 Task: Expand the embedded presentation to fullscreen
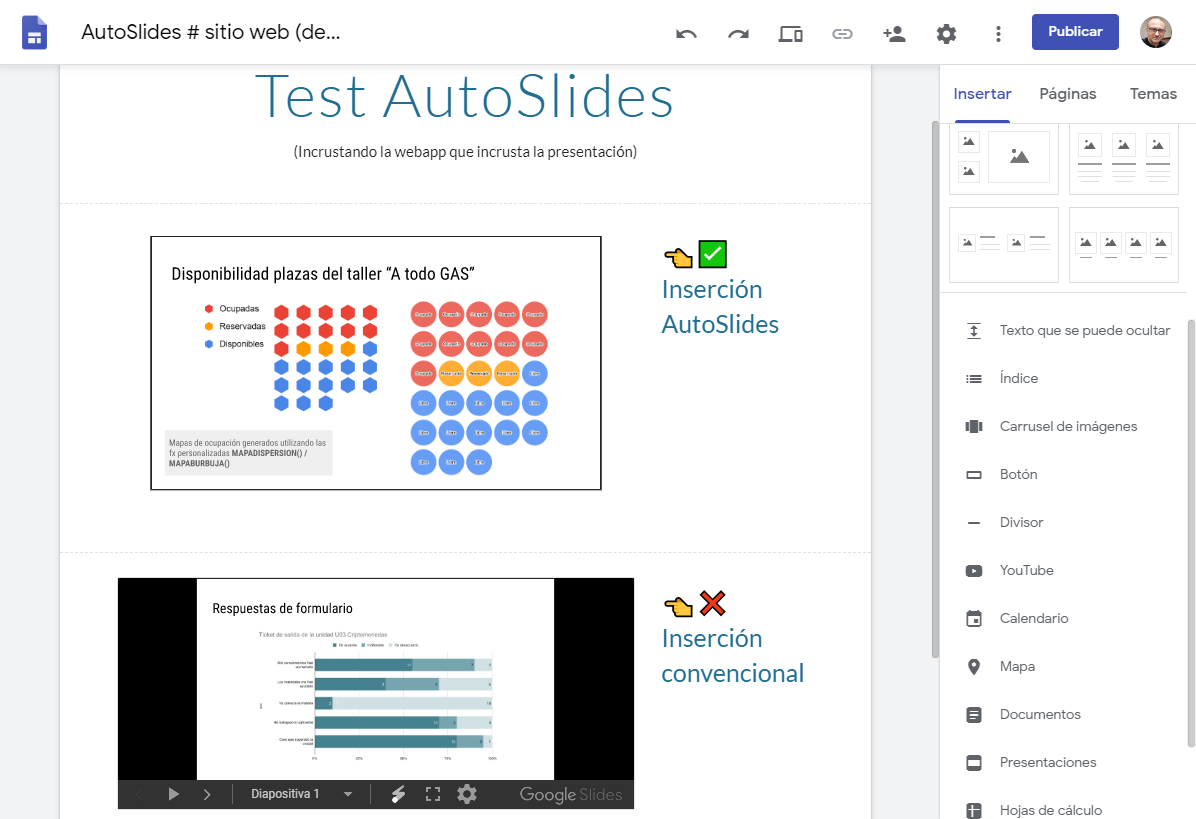[433, 794]
